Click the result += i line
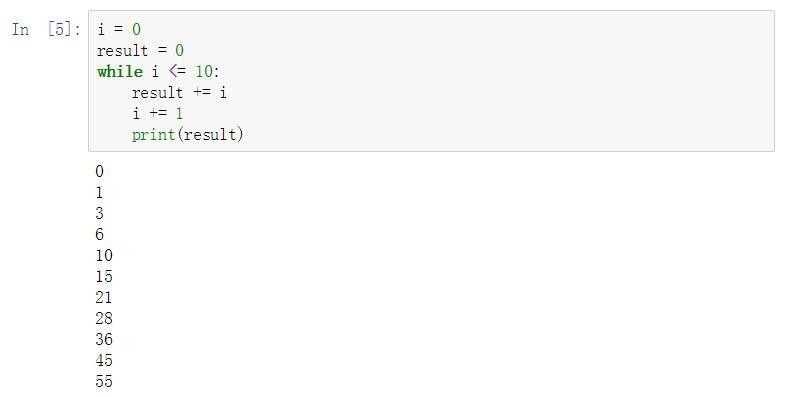 (x=179, y=92)
